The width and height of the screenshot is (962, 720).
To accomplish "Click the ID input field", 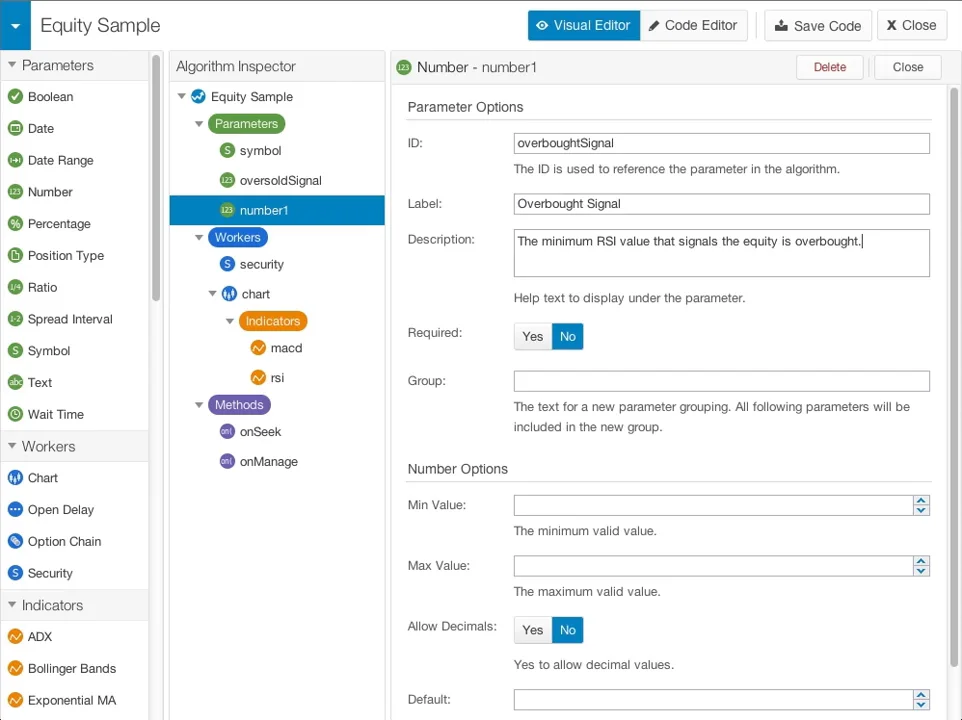I will pos(722,143).
